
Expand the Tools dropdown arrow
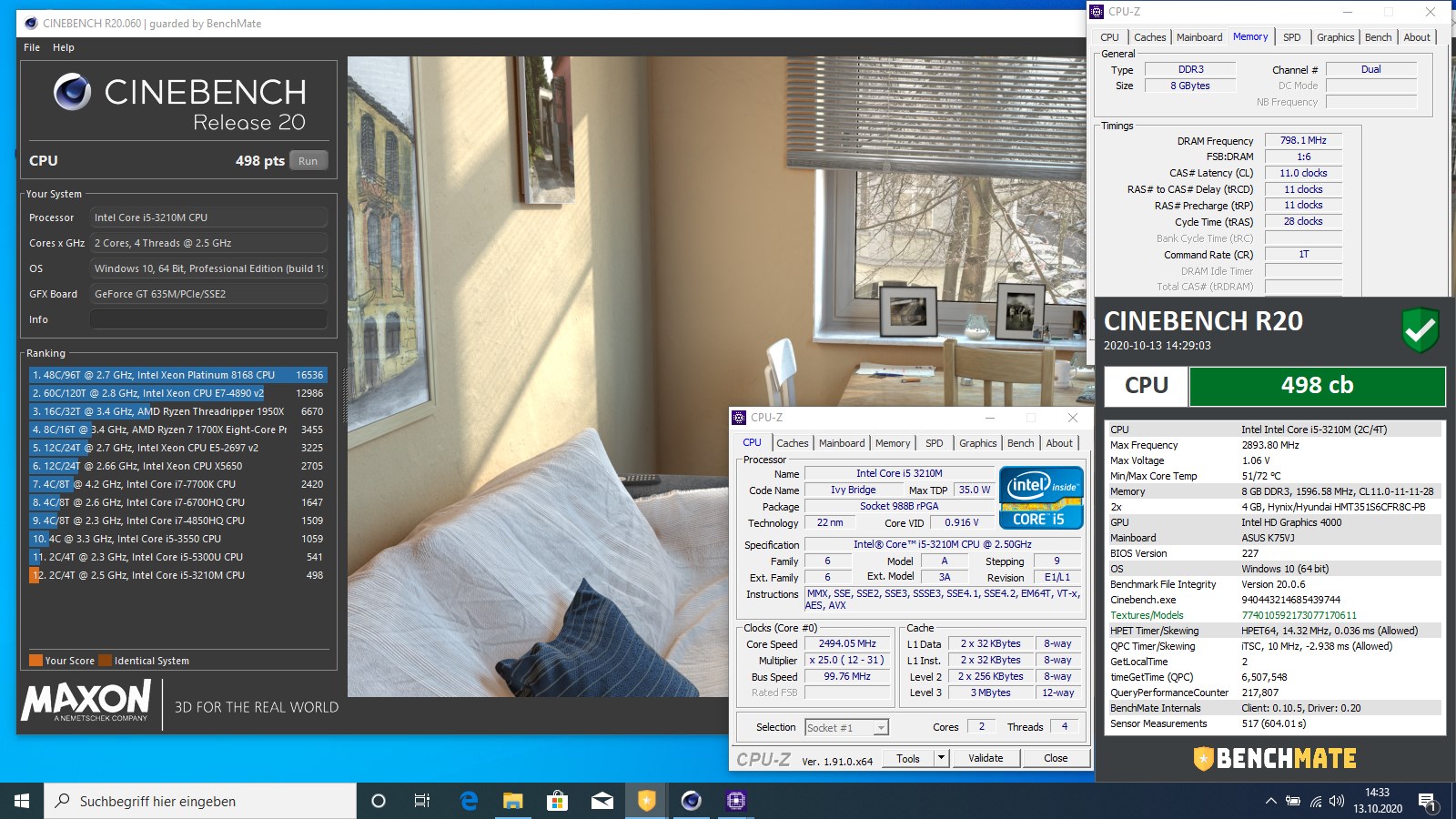pos(942,758)
